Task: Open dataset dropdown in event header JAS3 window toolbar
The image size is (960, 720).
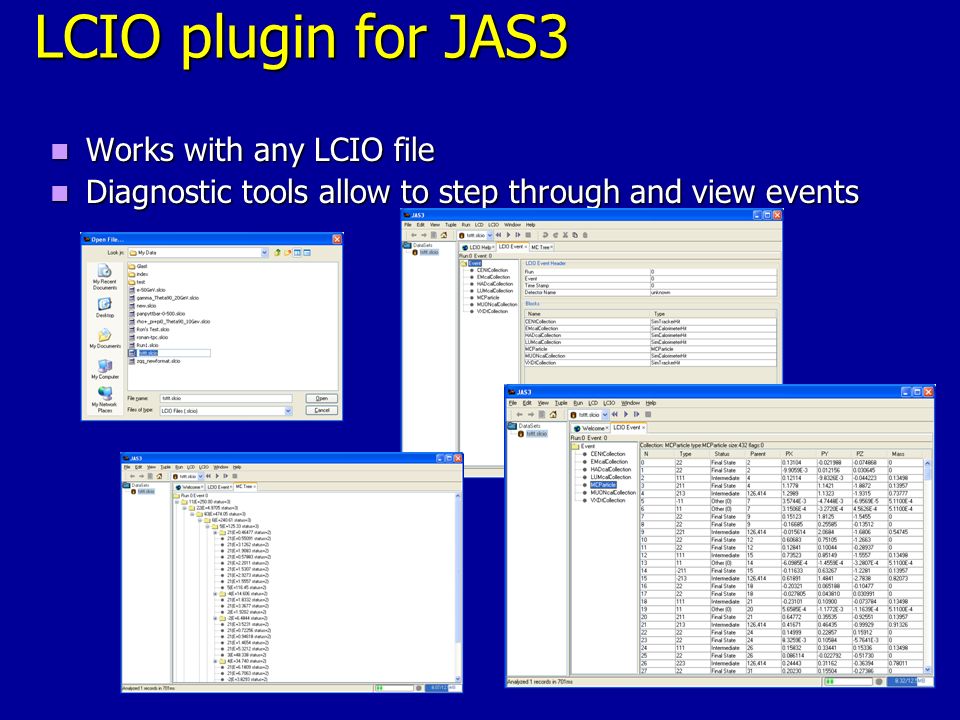Action: 490,235
